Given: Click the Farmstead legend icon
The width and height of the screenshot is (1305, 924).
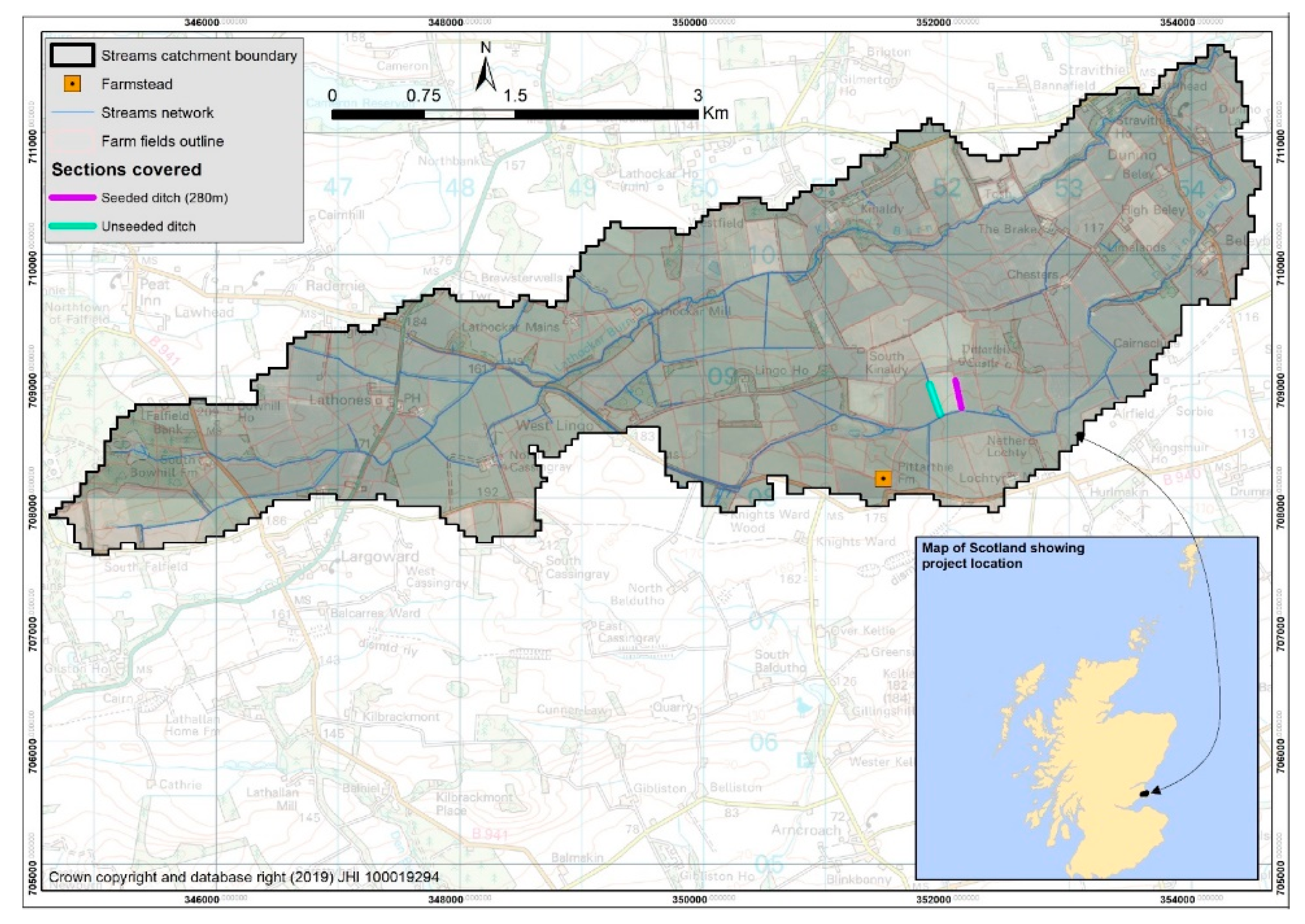Looking at the screenshot, I should [x=72, y=84].
